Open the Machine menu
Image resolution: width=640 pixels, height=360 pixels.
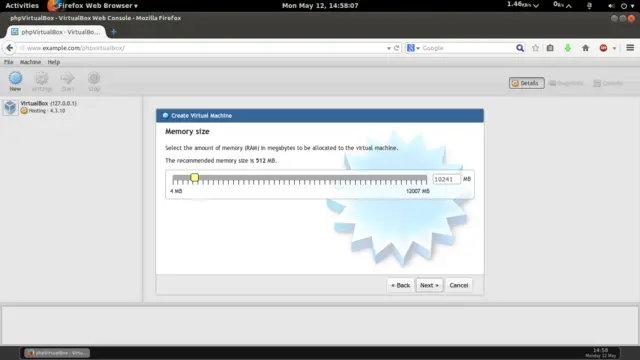(30, 62)
